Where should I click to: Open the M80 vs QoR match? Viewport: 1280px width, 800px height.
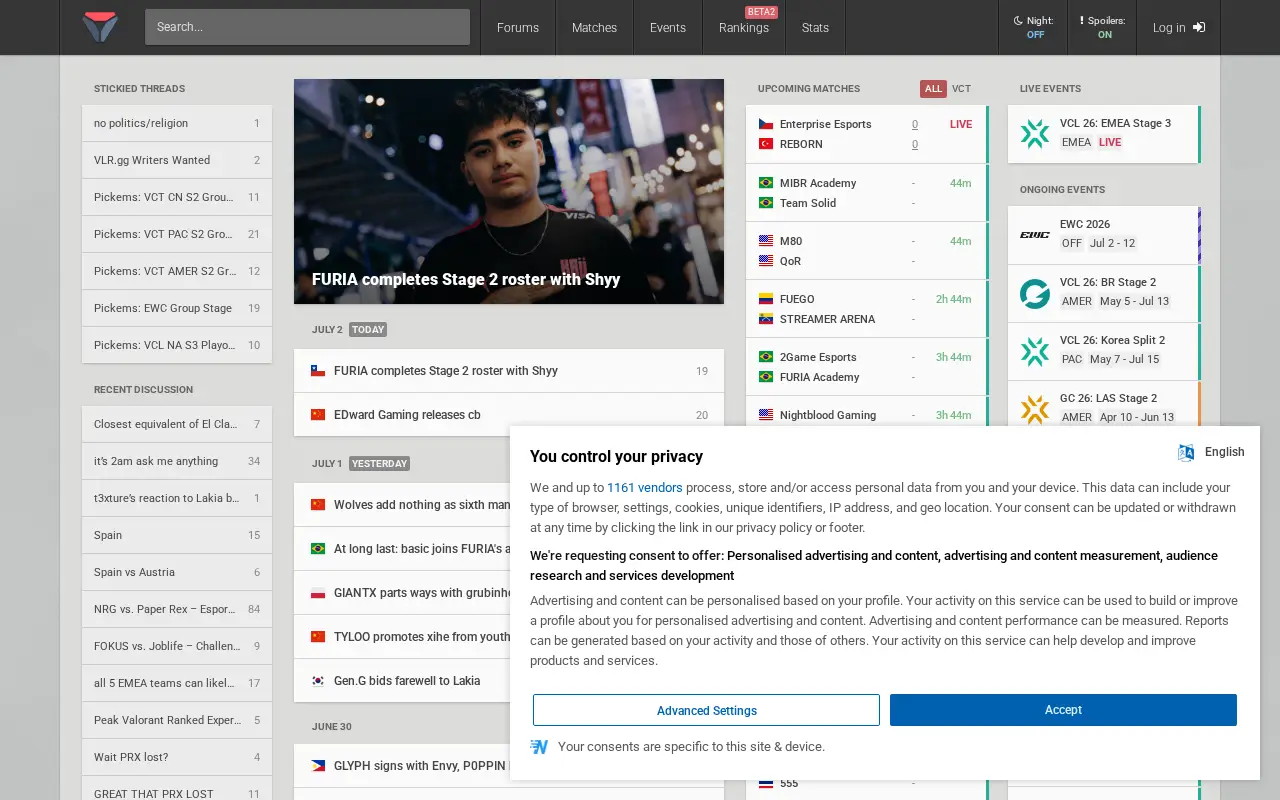pyautogui.click(x=866, y=251)
